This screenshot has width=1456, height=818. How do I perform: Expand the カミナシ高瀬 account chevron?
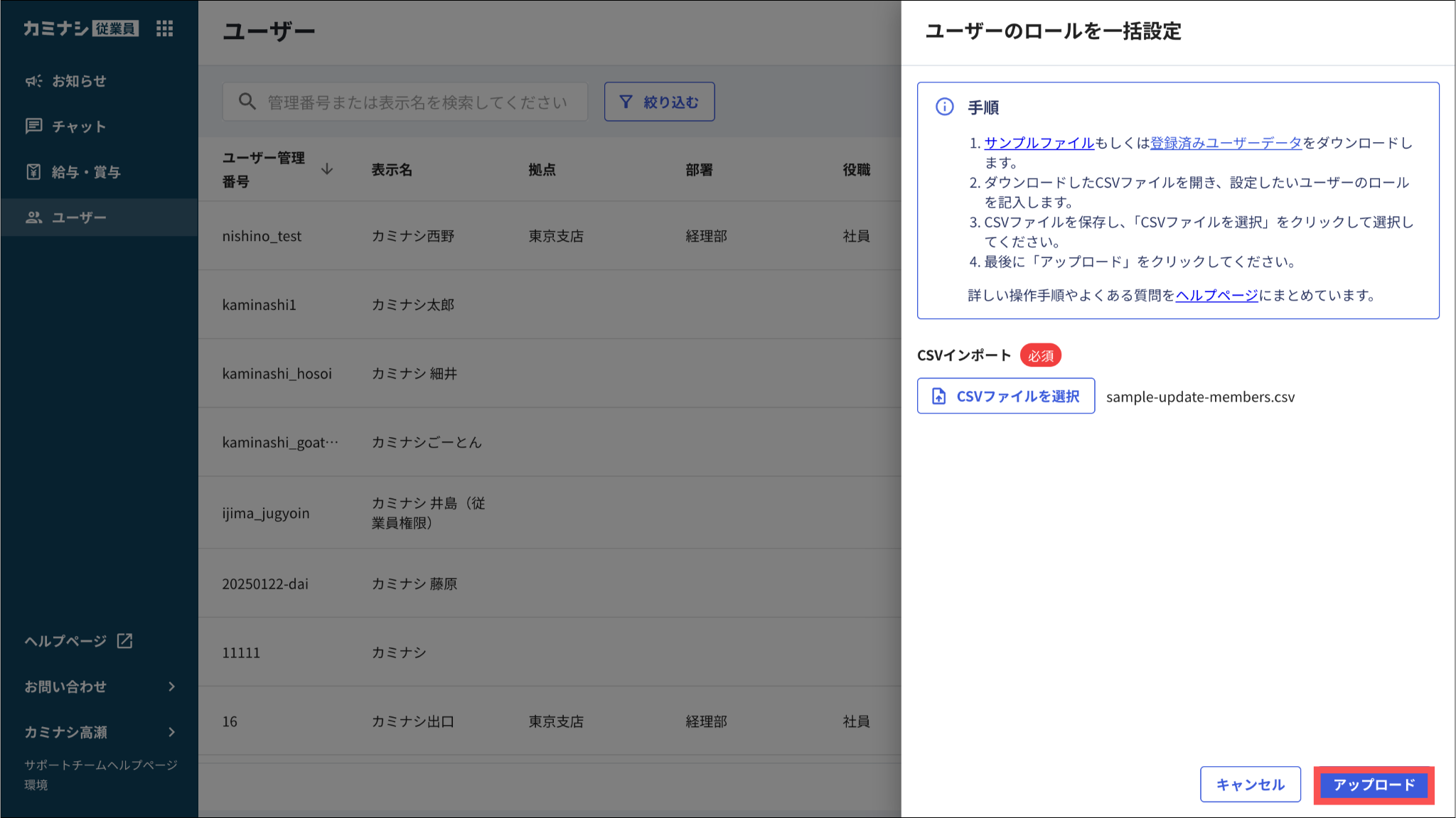171,732
